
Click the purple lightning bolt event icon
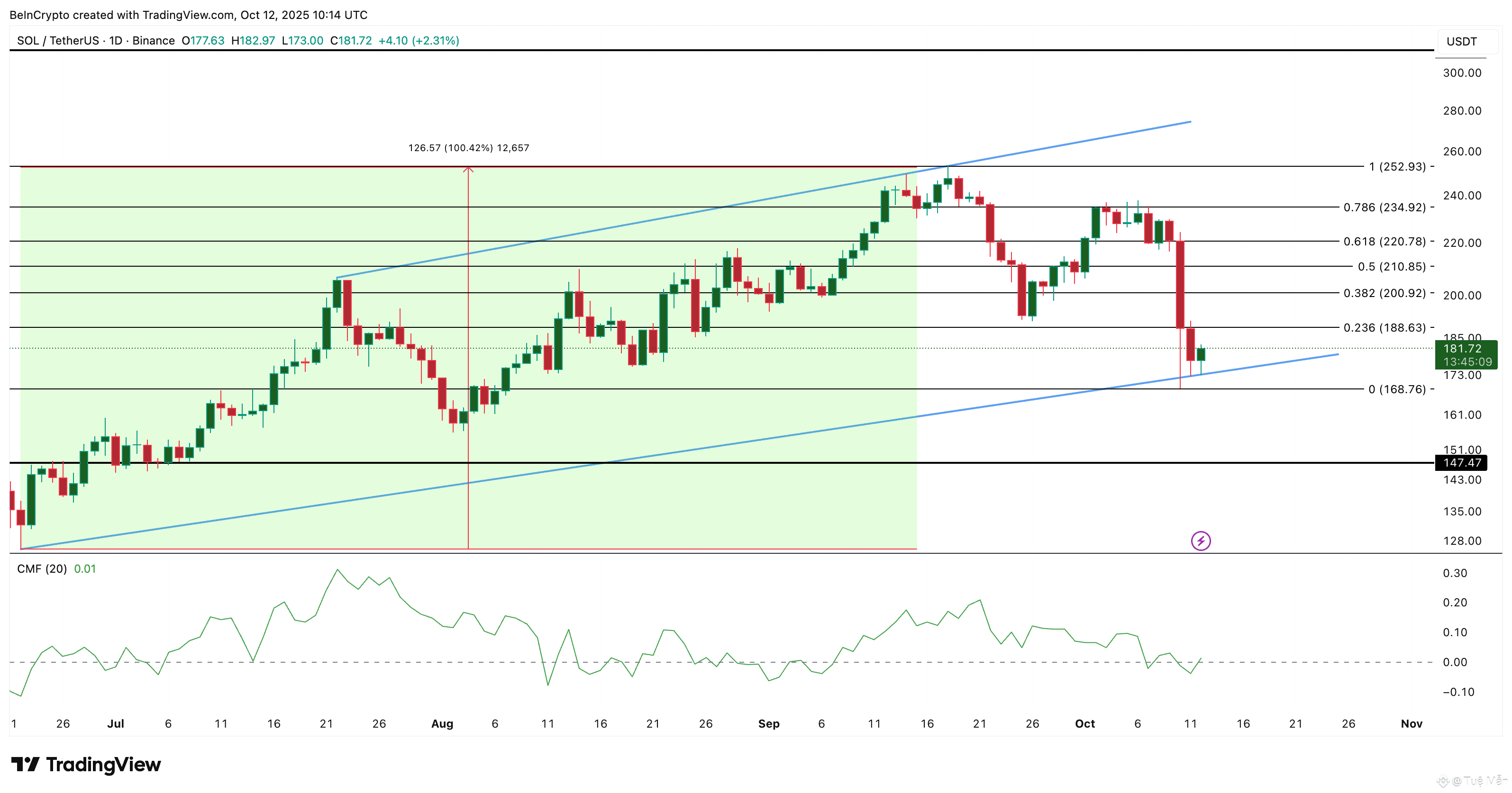coord(1200,540)
